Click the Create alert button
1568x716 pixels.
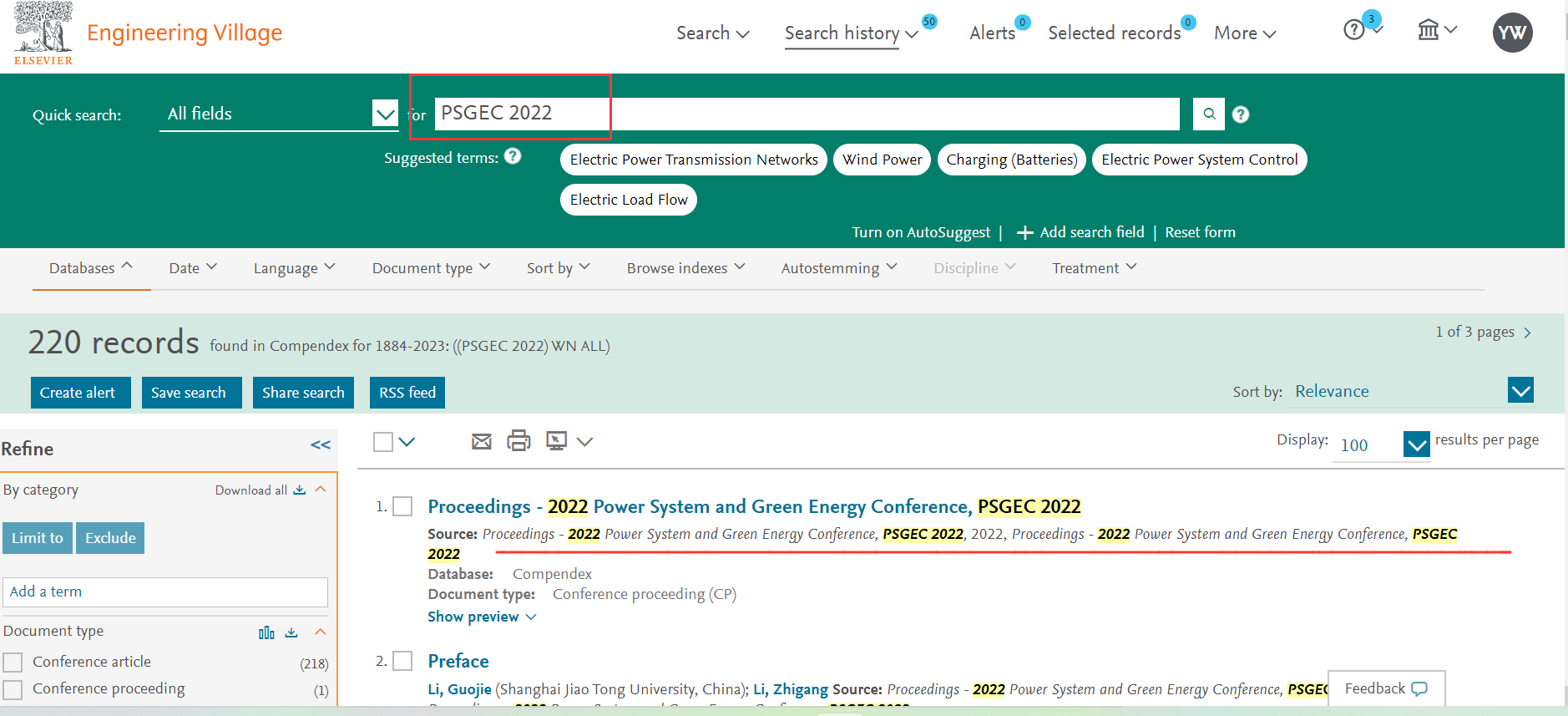point(81,393)
